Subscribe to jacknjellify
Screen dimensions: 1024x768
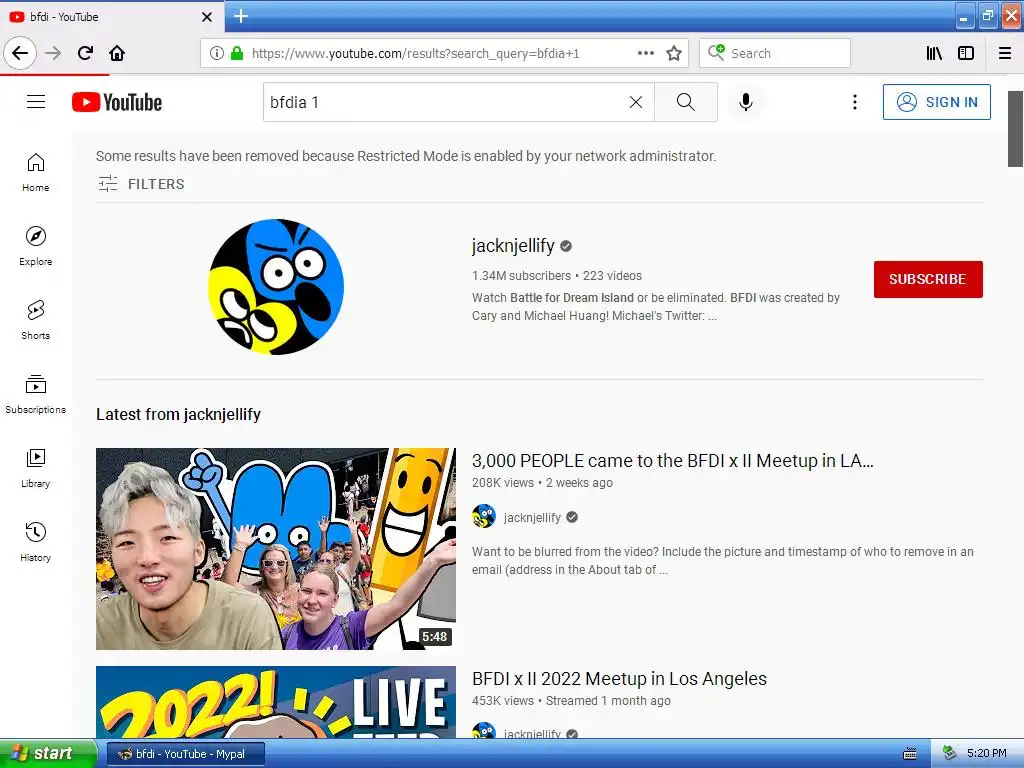click(928, 279)
